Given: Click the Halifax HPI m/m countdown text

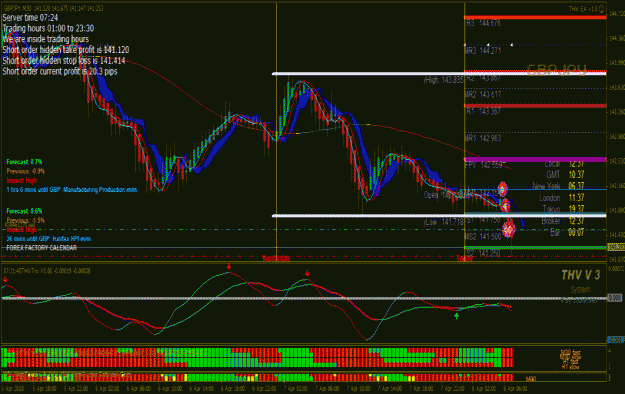Looking at the screenshot, I should [x=49, y=239].
